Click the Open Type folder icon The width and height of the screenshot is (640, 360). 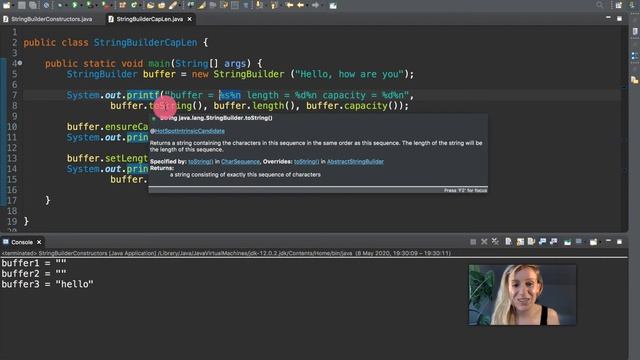pyautogui.click(x=150, y=5)
